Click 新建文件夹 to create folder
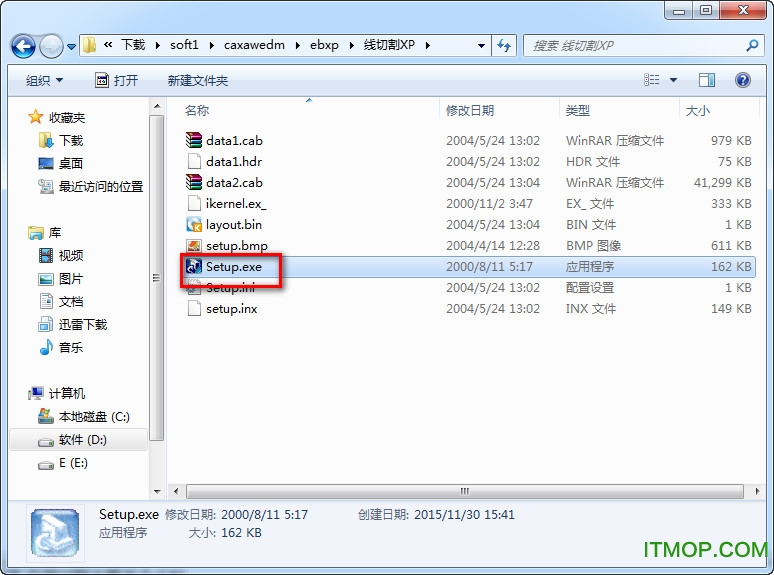The image size is (774, 575). click(x=197, y=80)
